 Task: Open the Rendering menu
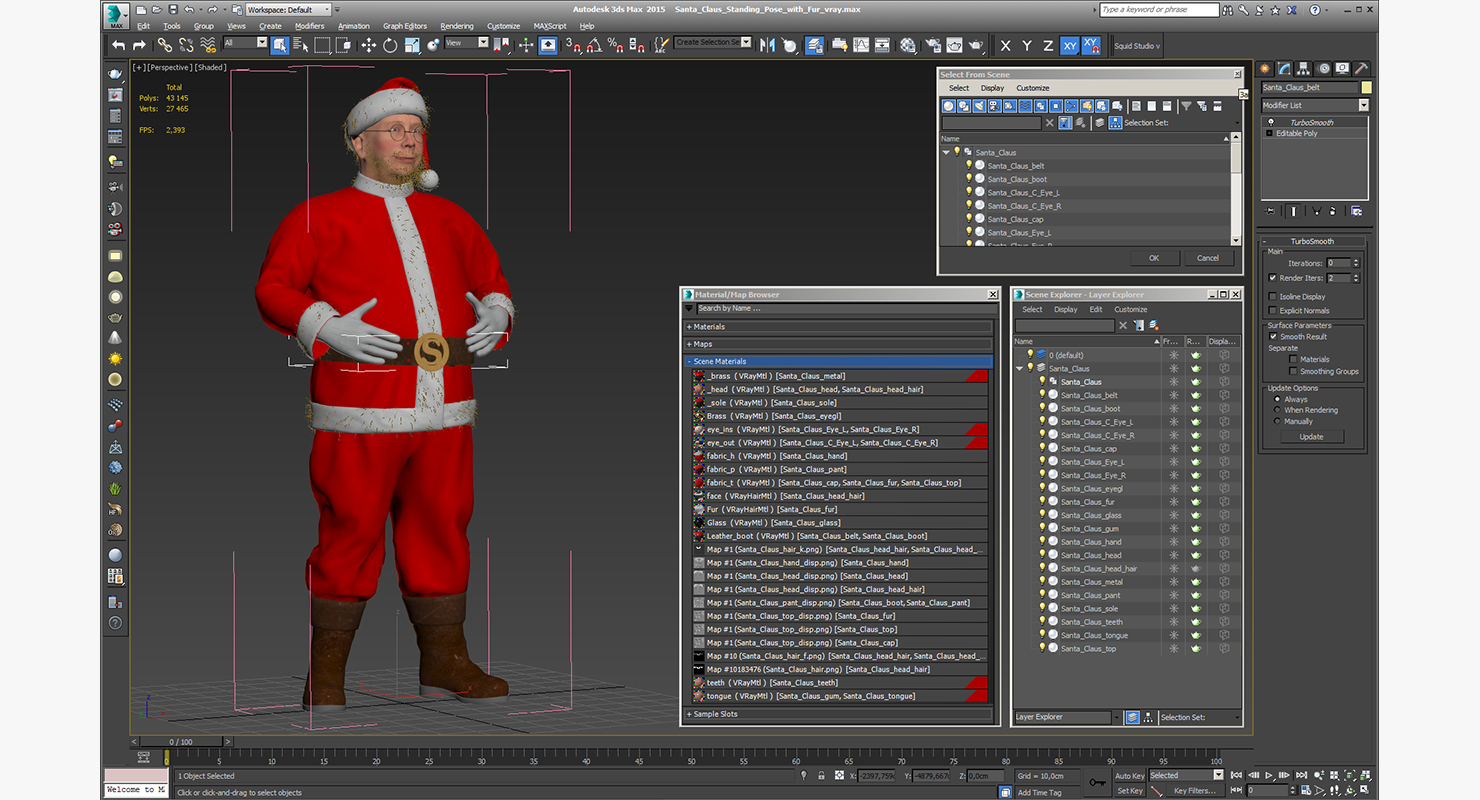coord(457,26)
